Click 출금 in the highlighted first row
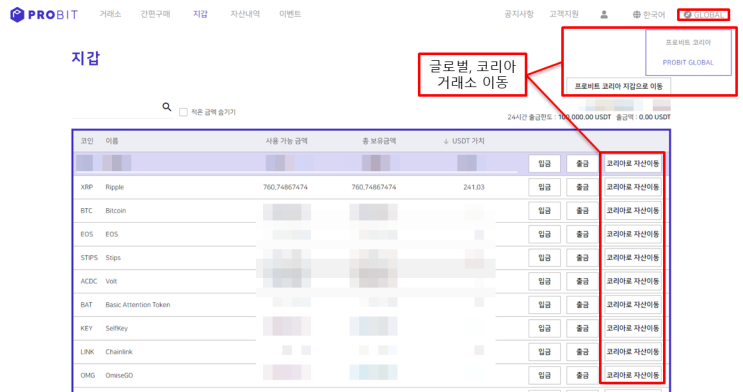The width and height of the screenshot is (743, 392). [x=582, y=164]
